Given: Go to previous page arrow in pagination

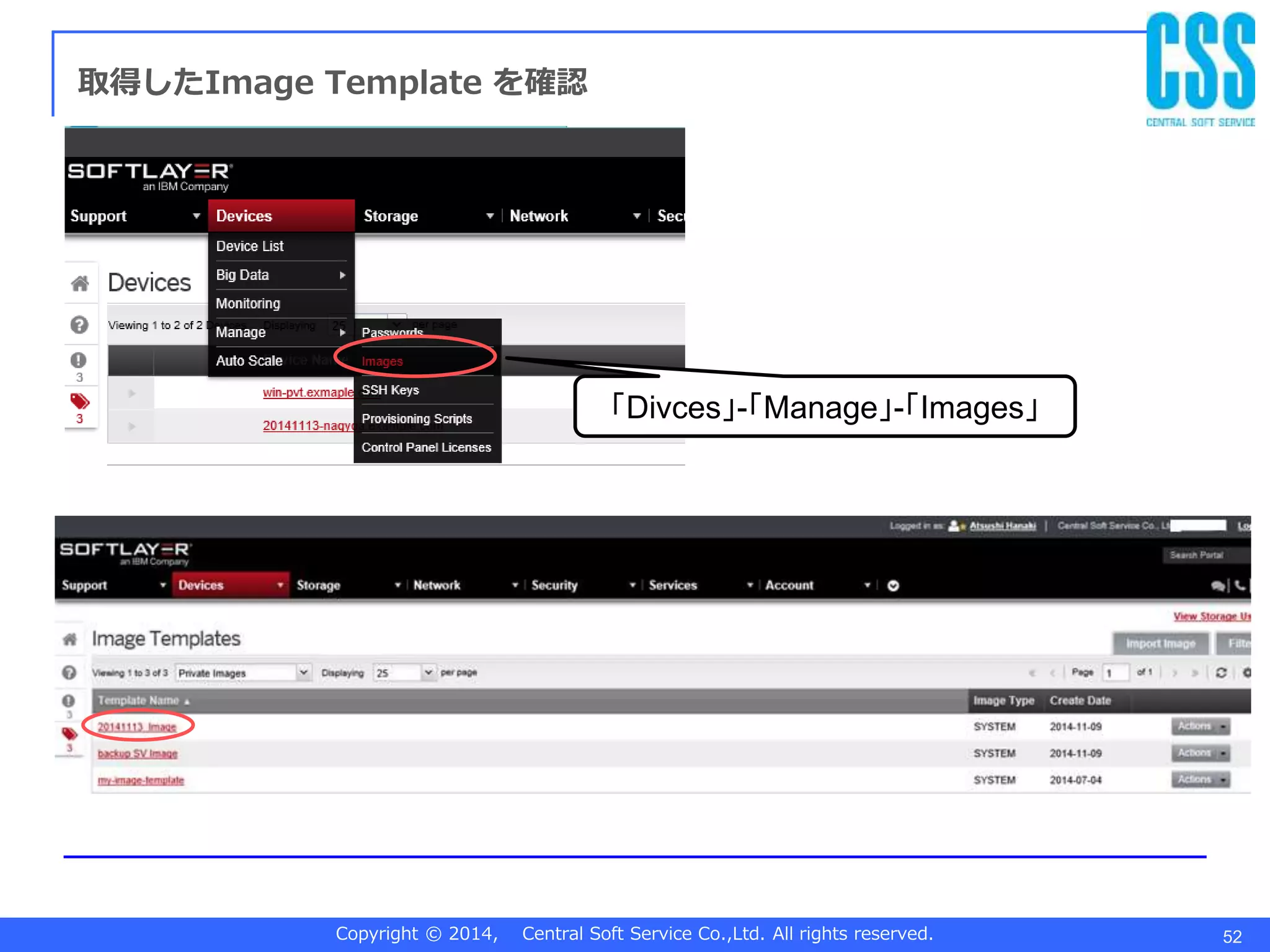Looking at the screenshot, I should (1052, 672).
